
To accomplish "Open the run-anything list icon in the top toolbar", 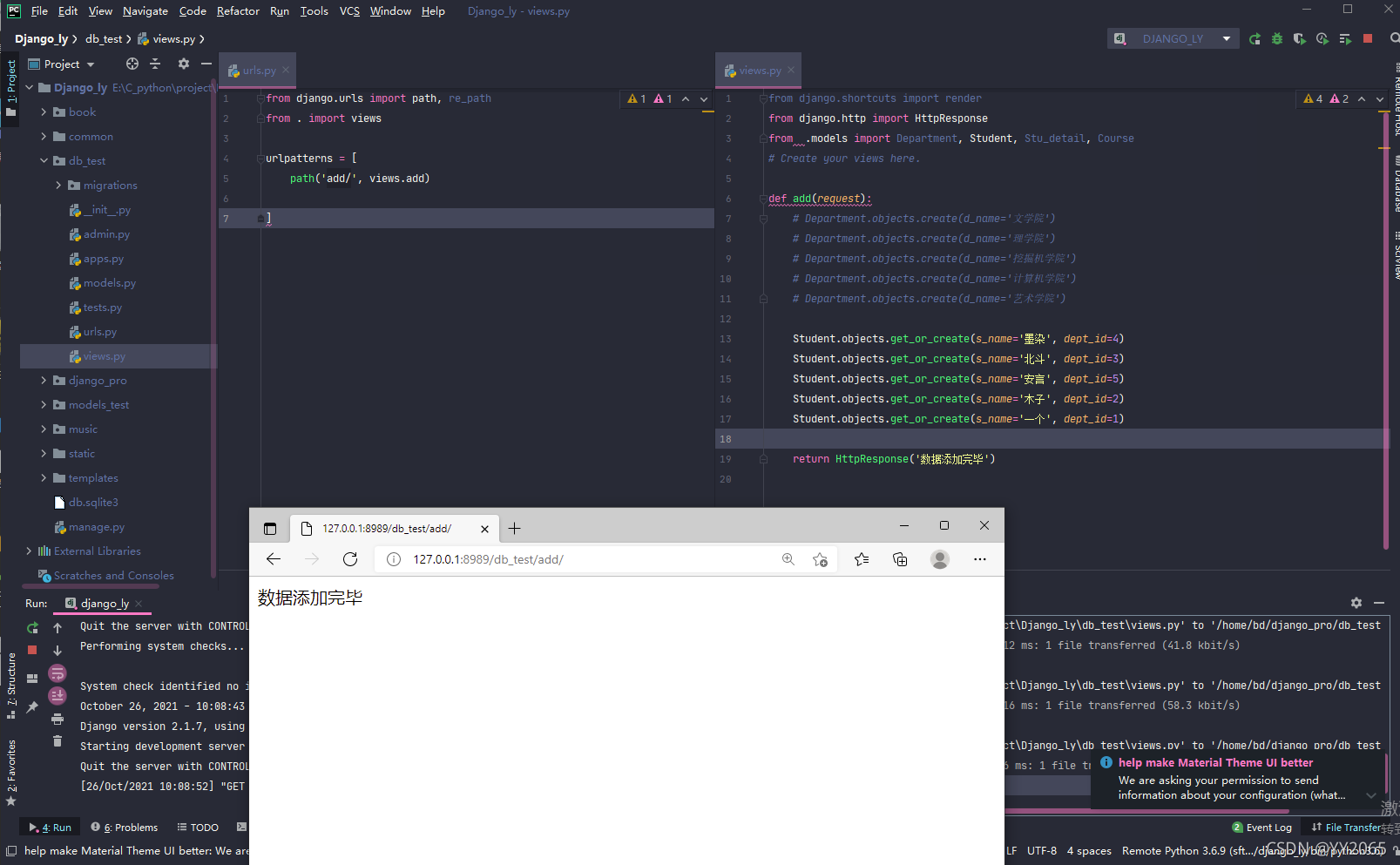I will tap(1345, 39).
